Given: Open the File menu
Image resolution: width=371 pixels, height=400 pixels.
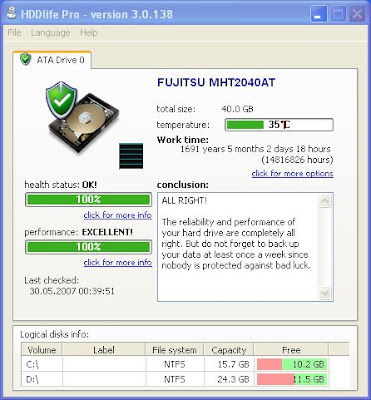Looking at the screenshot, I should coord(14,33).
